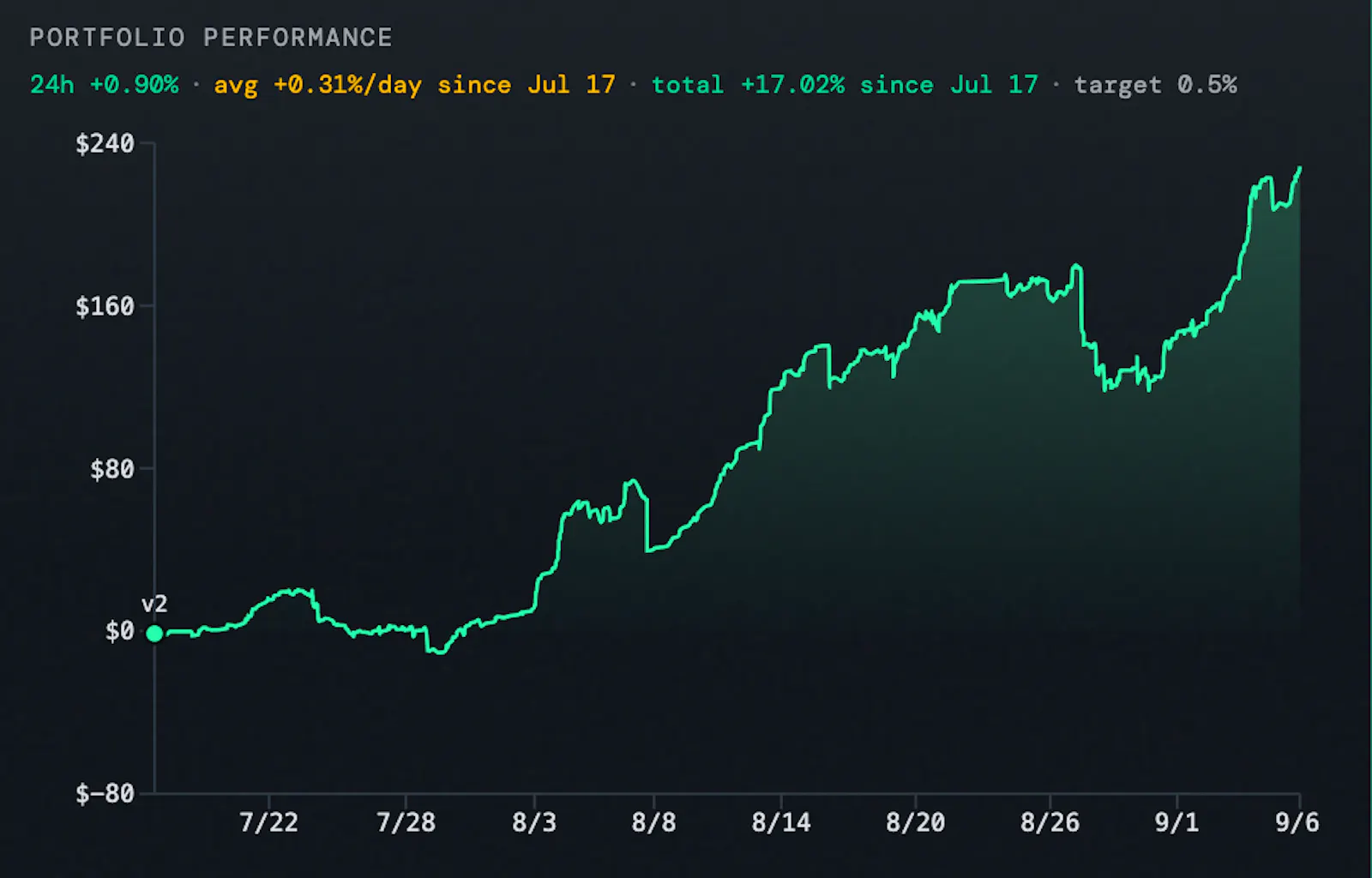Click the v2 marker dot at $0

tap(154, 634)
